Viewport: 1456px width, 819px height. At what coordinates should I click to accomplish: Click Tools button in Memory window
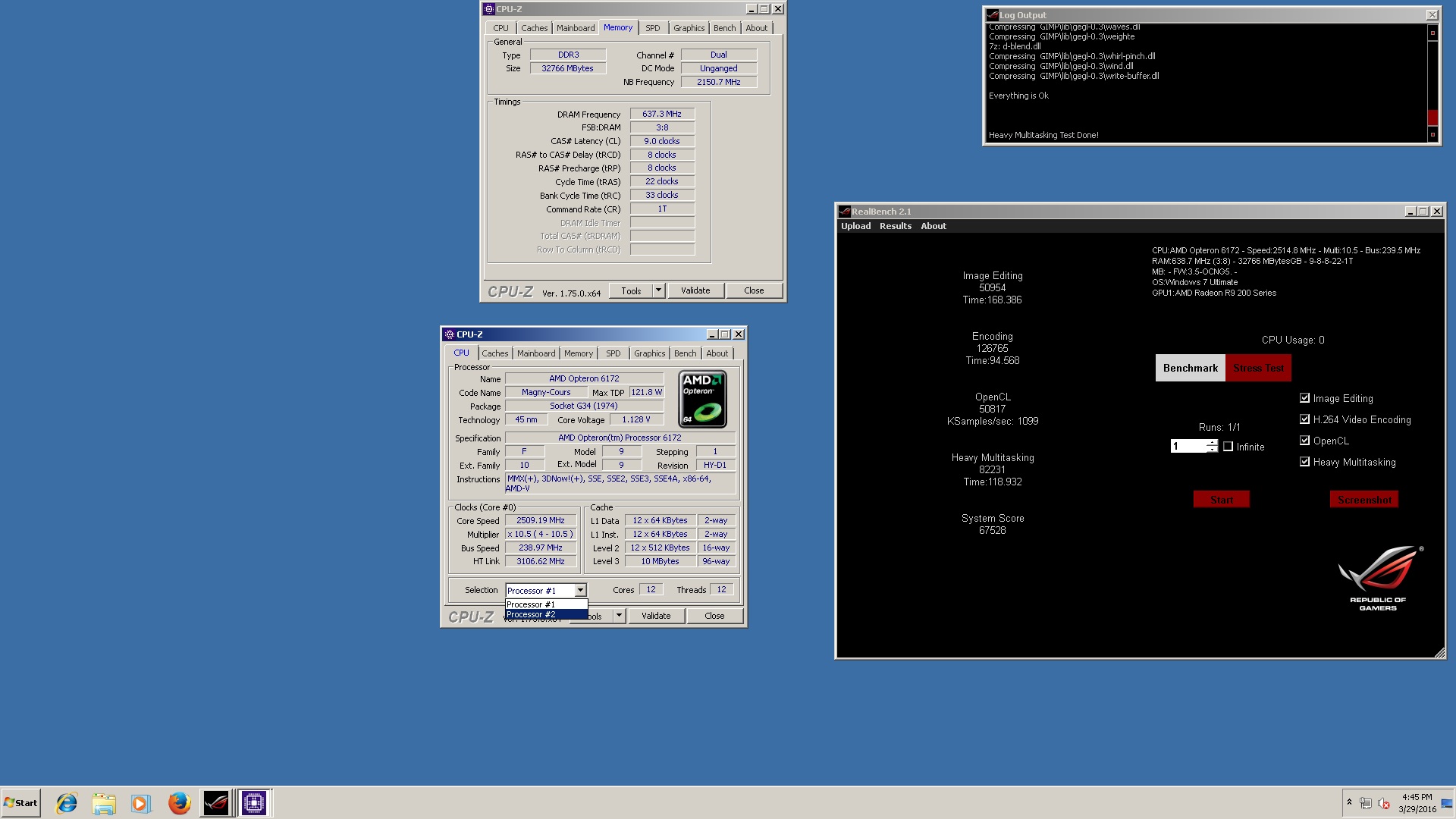[631, 290]
